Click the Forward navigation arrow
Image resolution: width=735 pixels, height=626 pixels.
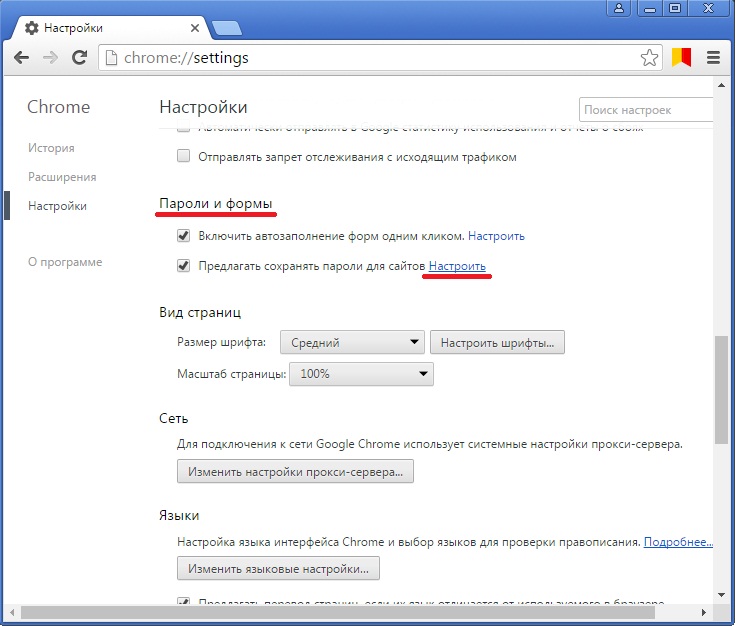50,58
